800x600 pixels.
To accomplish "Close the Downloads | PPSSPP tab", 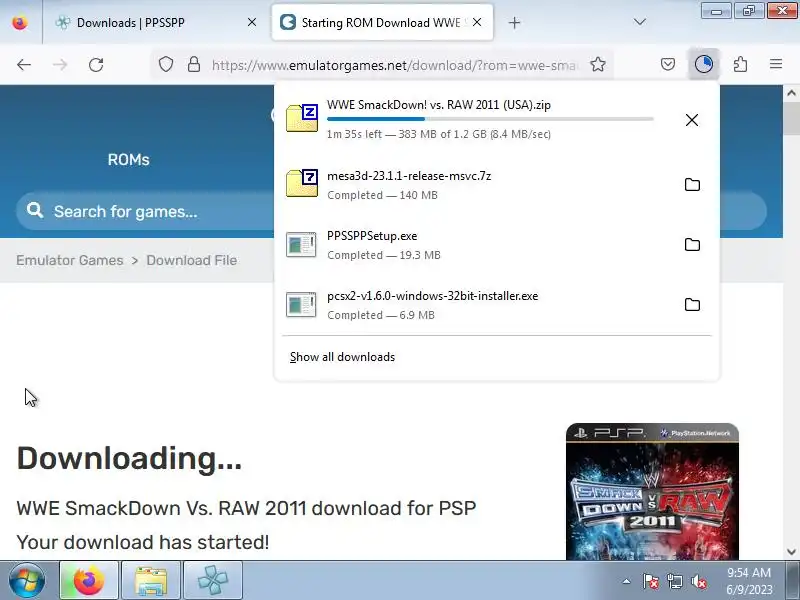I will point(252,22).
